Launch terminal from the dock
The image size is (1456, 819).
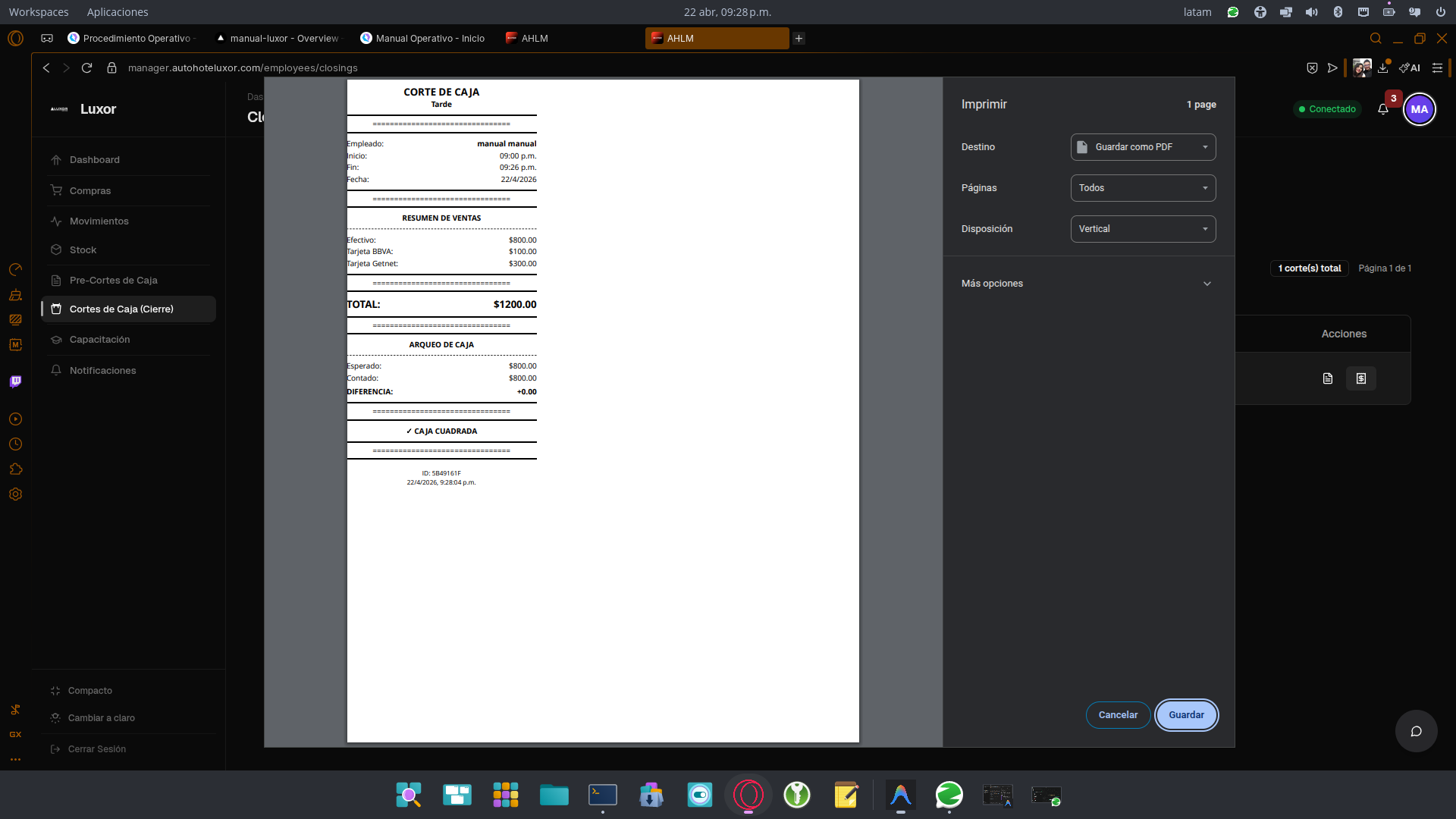click(603, 795)
